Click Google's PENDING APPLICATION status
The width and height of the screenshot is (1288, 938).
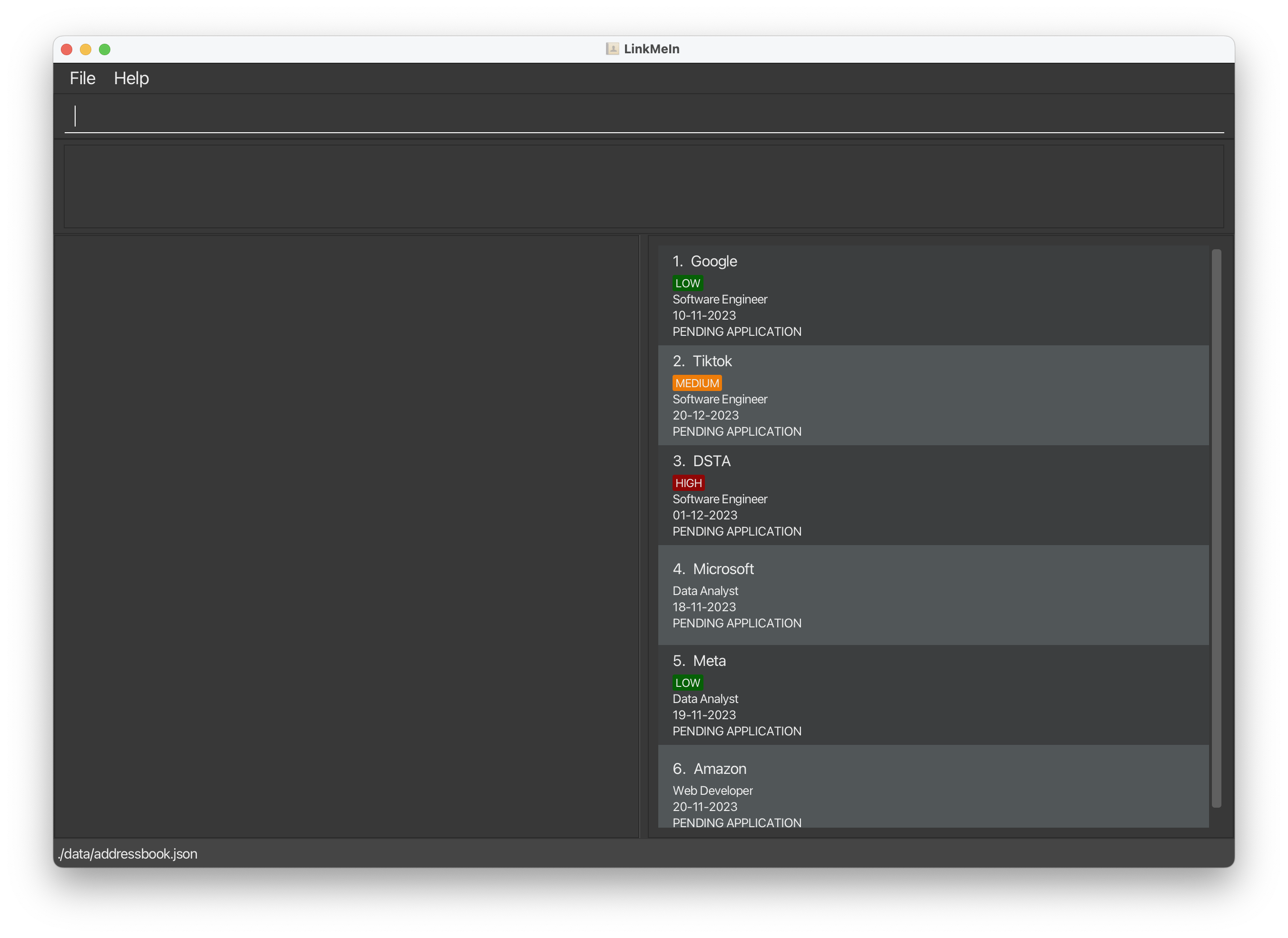coord(737,332)
